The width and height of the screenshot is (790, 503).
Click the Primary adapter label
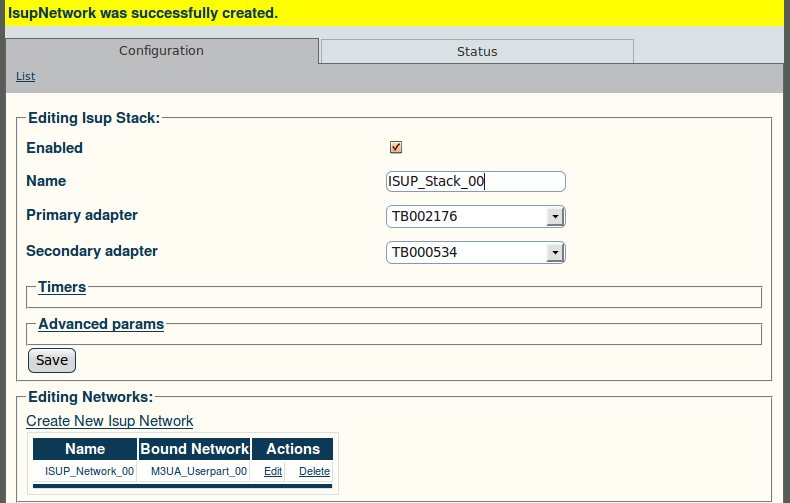(82, 215)
